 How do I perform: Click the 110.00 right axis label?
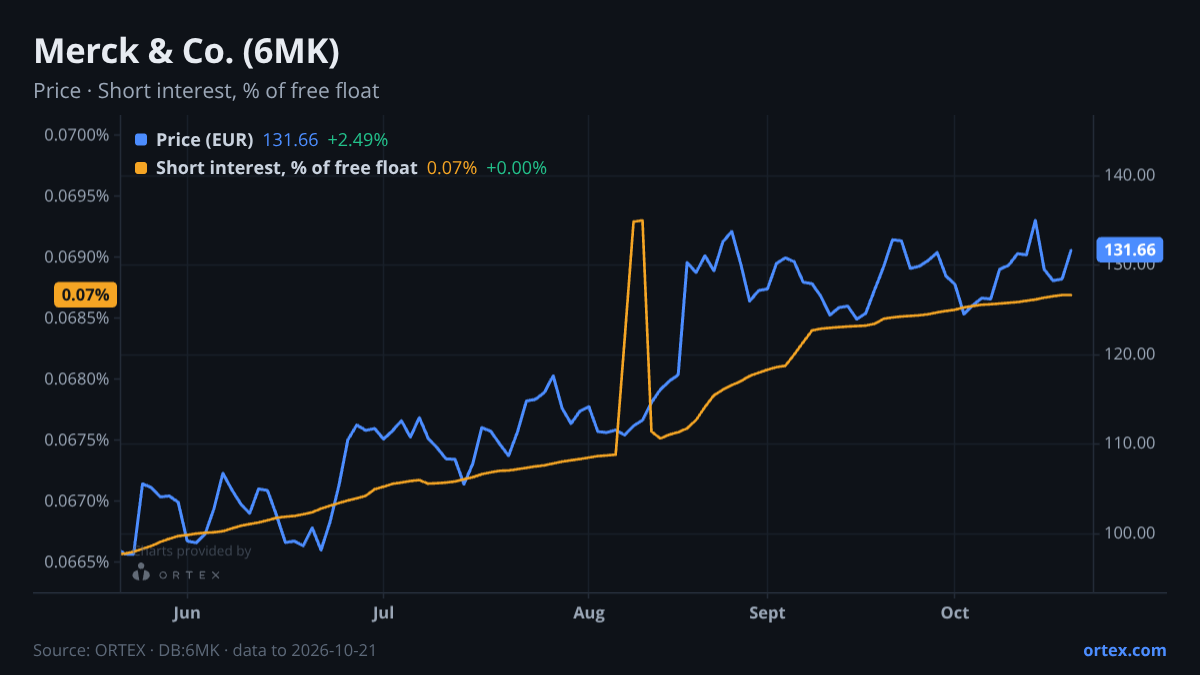(1132, 443)
